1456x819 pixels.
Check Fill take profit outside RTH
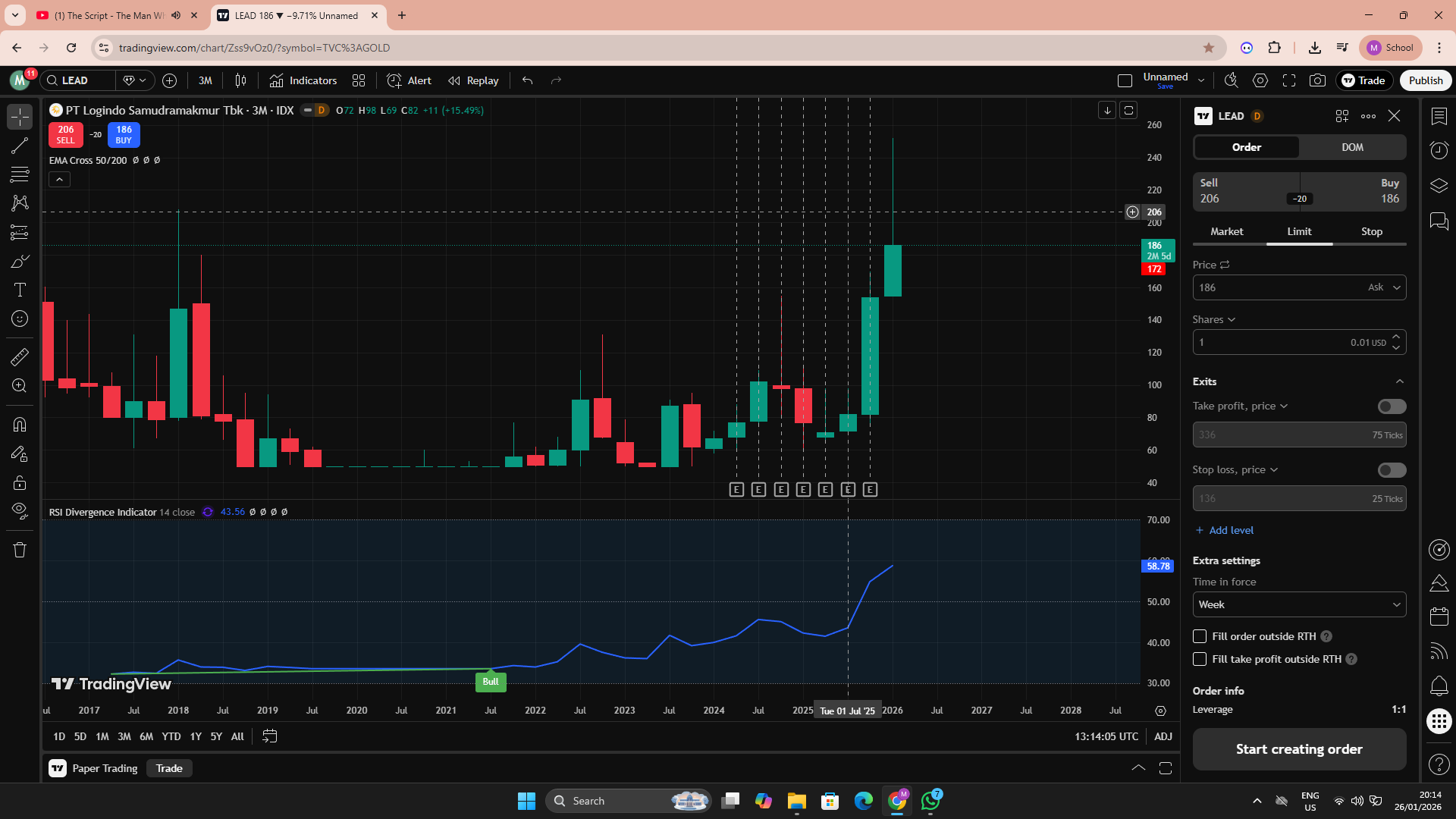1200,659
